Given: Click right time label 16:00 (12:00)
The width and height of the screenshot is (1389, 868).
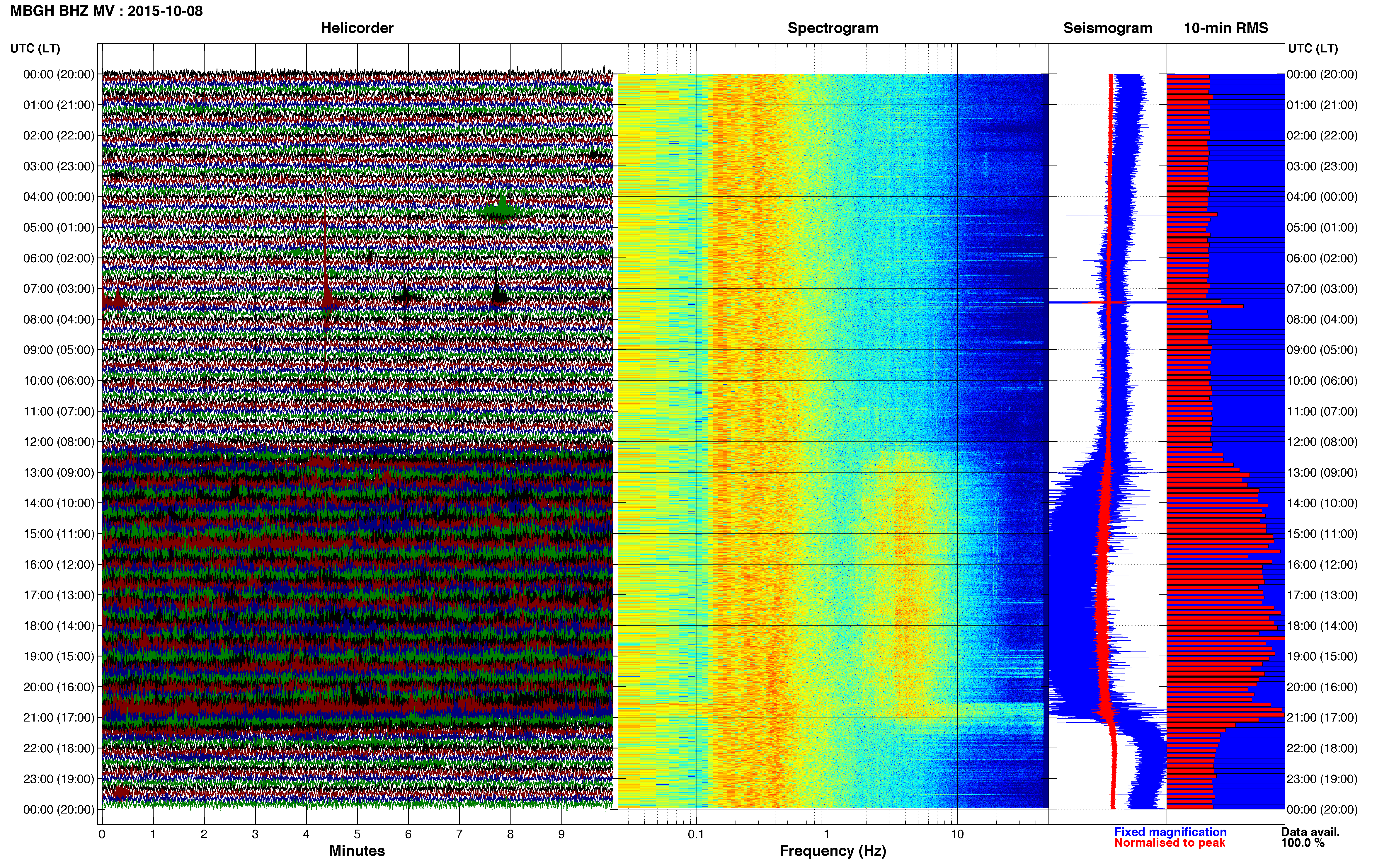Looking at the screenshot, I should (1322, 564).
